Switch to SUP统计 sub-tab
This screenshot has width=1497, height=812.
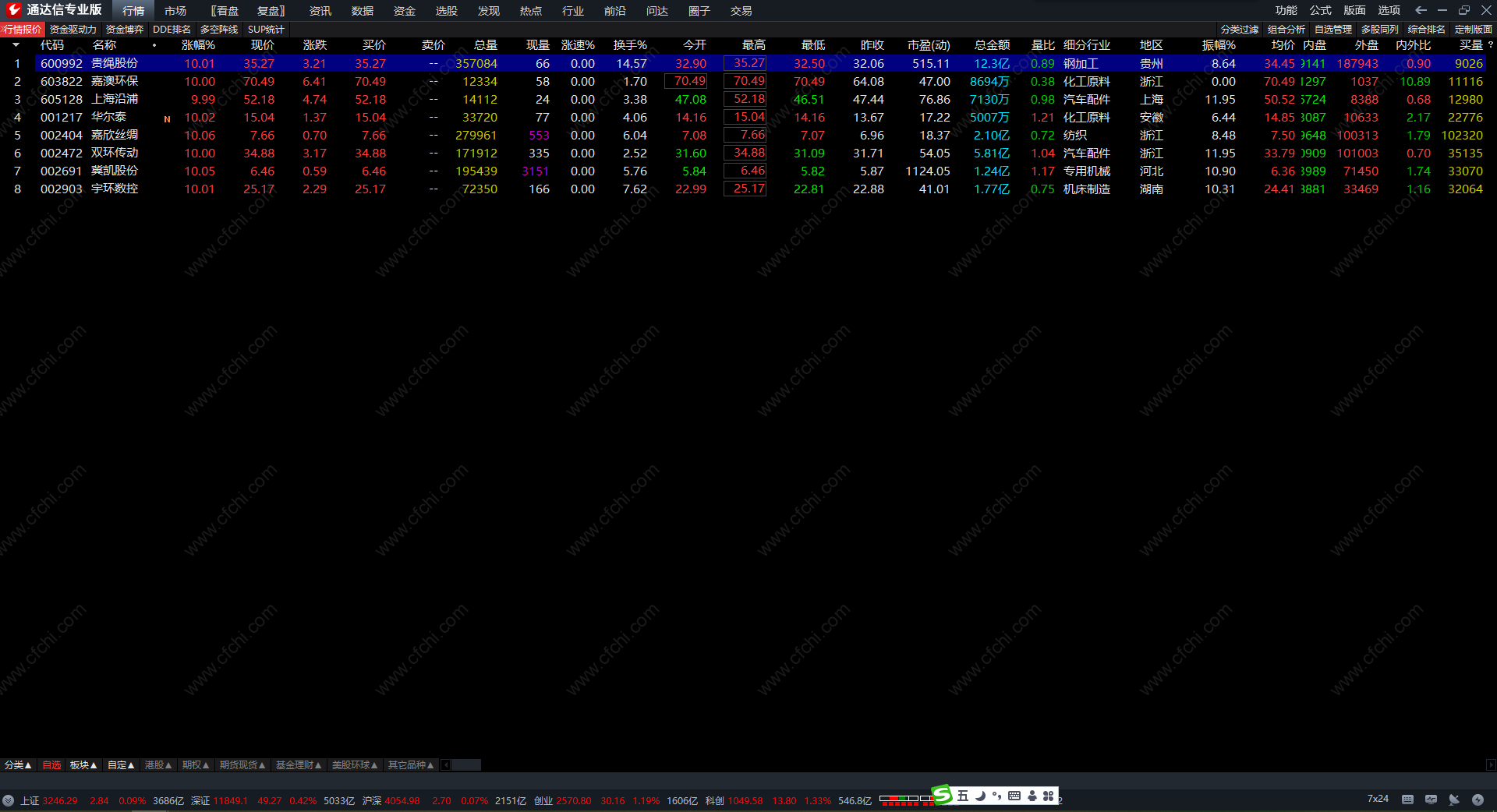(267, 30)
